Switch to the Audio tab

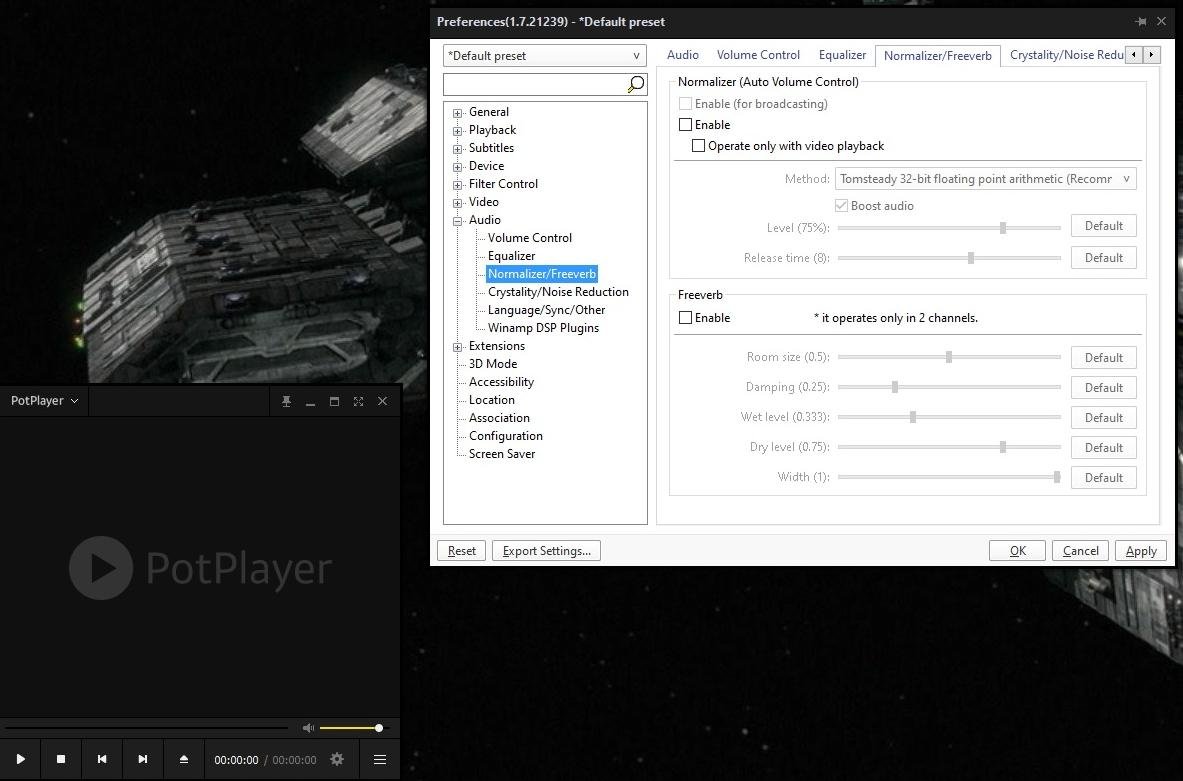(x=683, y=55)
